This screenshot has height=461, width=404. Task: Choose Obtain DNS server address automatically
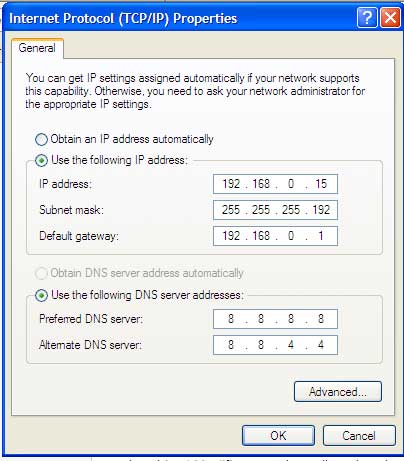coord(41,273)
